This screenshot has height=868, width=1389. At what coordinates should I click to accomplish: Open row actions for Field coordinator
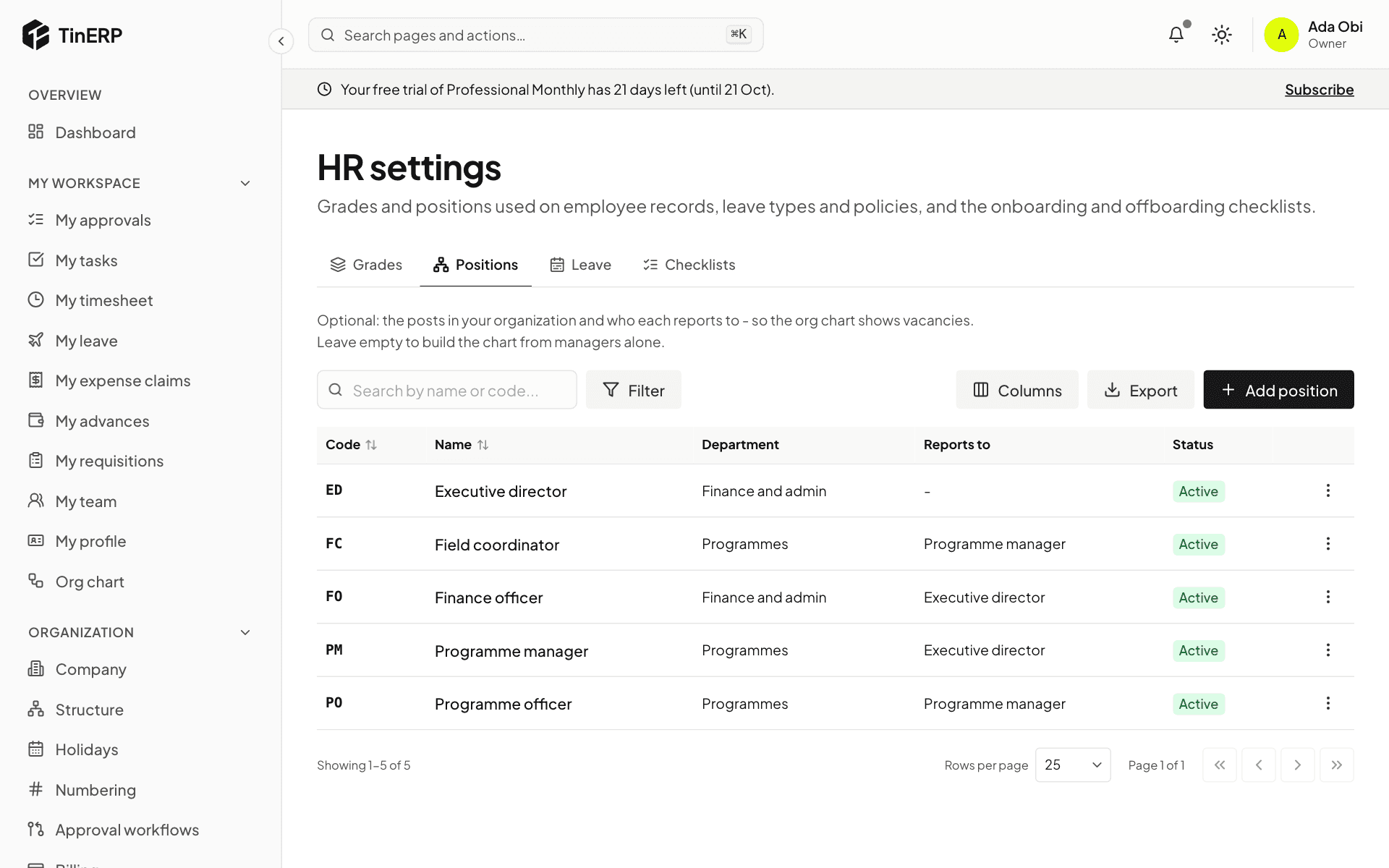coord(1328,544)
